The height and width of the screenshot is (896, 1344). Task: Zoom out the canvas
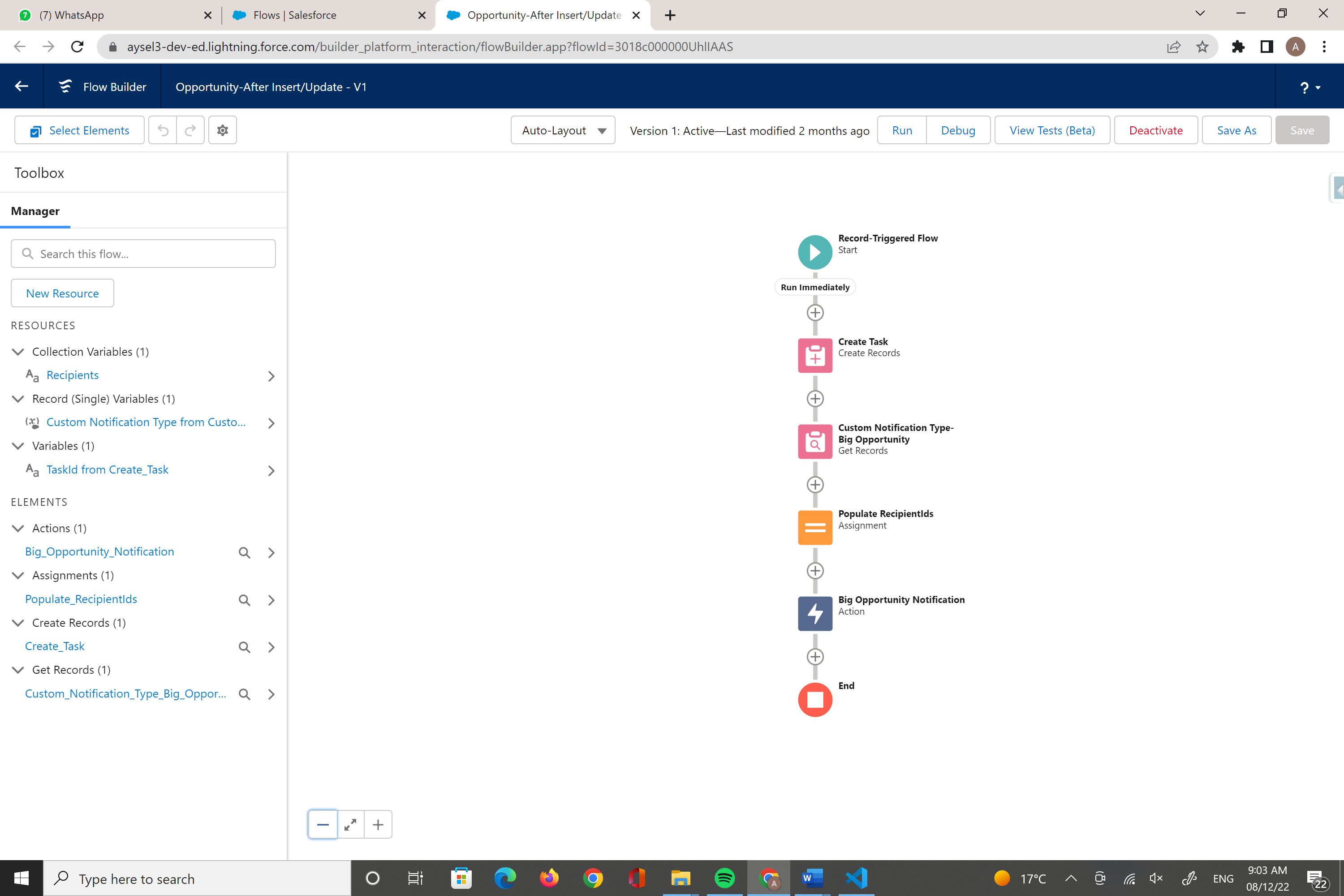323,824
